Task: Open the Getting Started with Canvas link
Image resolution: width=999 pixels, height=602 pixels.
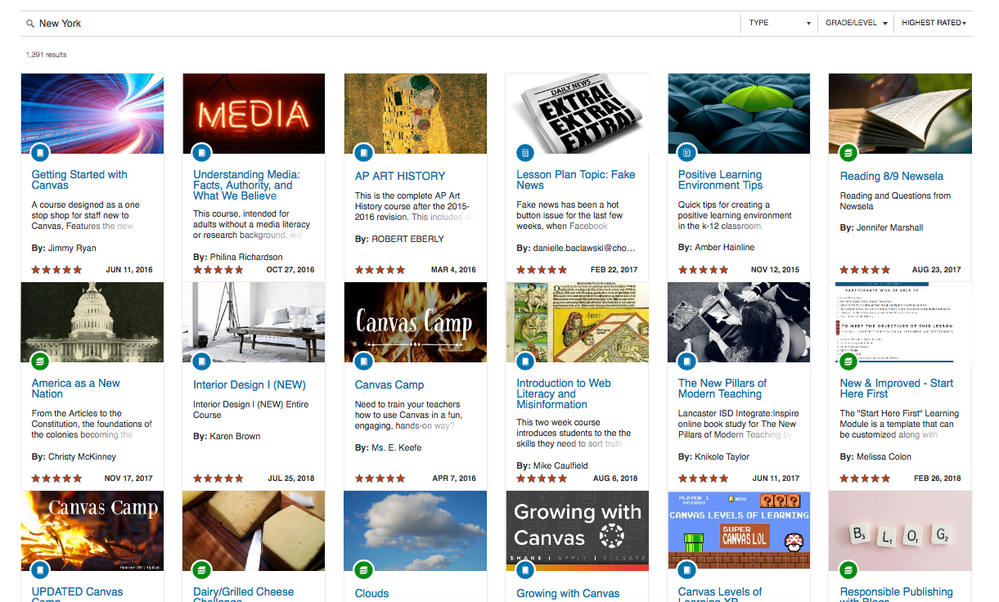Action: tap(80, 180)
